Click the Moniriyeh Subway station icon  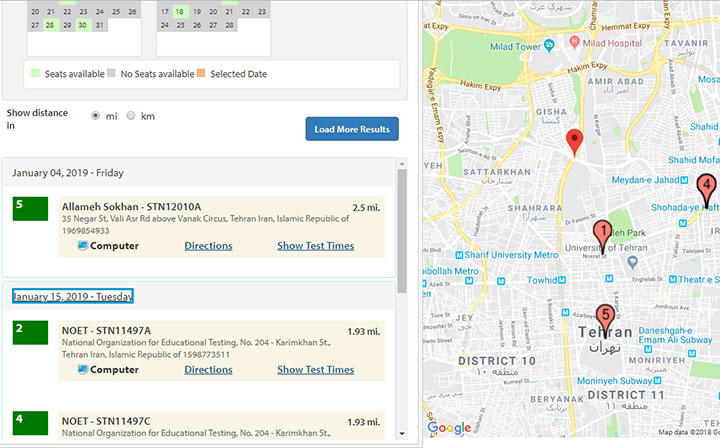(658, 381)
